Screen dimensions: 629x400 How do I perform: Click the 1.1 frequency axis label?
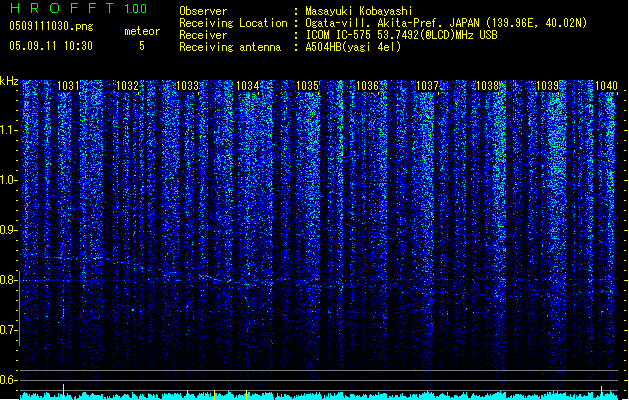8,130
